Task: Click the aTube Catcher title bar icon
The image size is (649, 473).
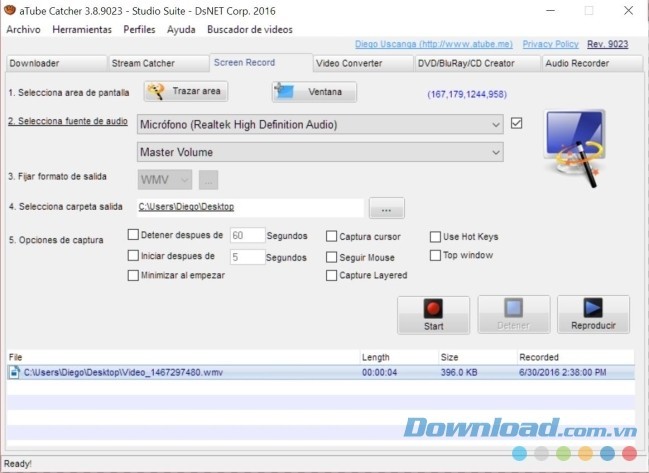Action: point(11,10)
